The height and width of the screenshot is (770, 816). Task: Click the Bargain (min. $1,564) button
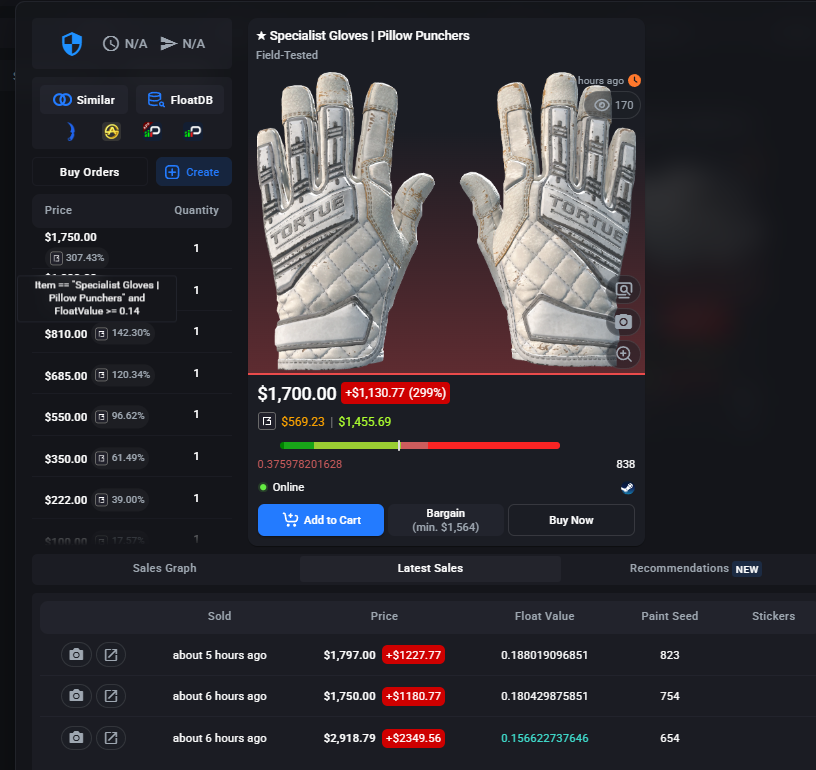pos(446,520)
